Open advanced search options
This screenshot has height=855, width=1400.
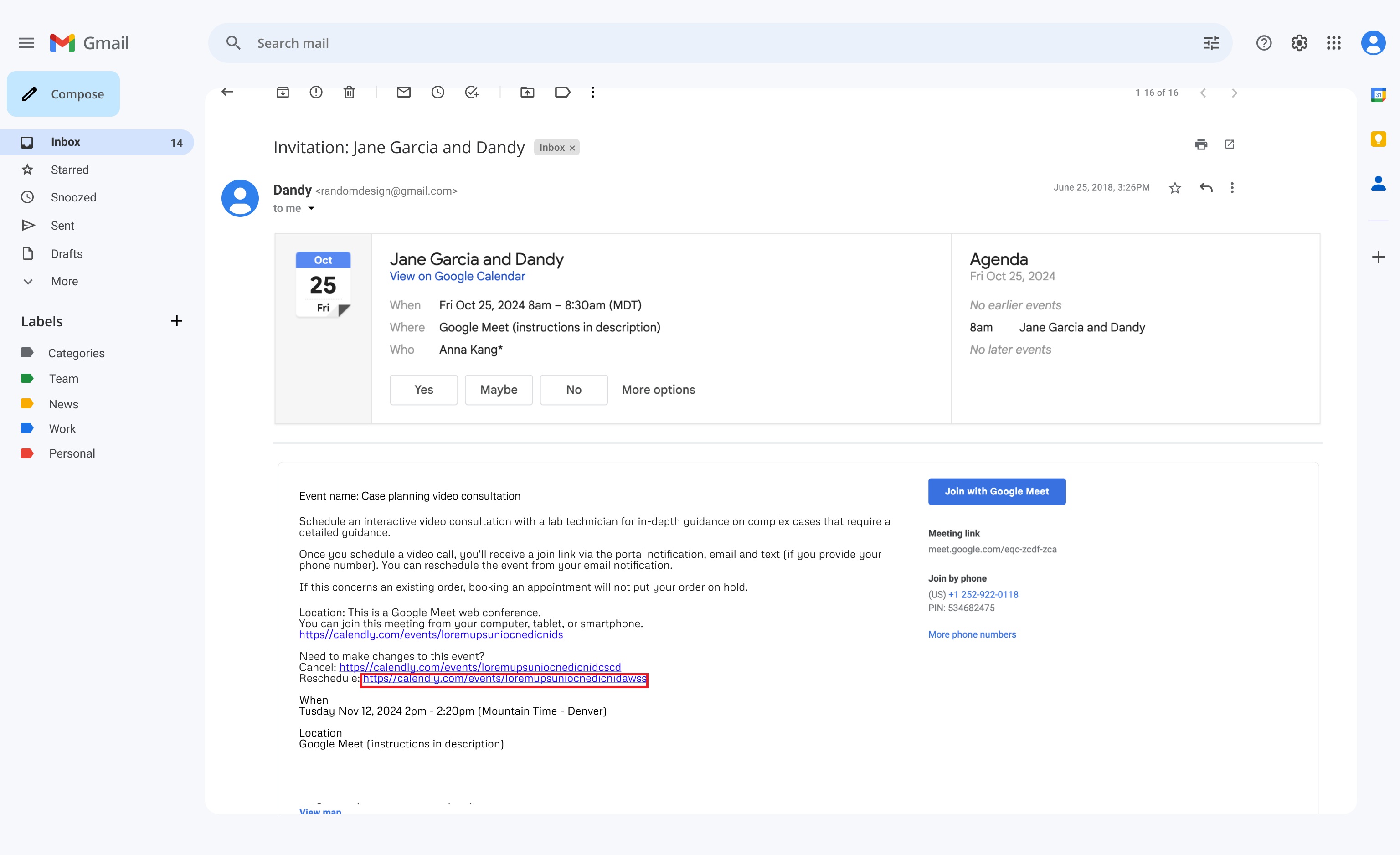click(1211, 42)
